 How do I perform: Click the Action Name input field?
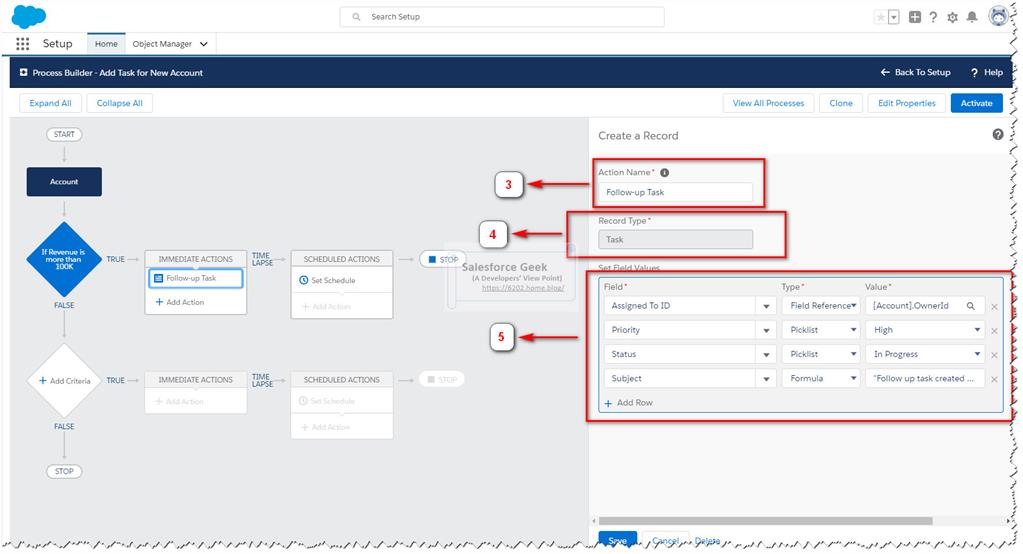pos(675,192)
